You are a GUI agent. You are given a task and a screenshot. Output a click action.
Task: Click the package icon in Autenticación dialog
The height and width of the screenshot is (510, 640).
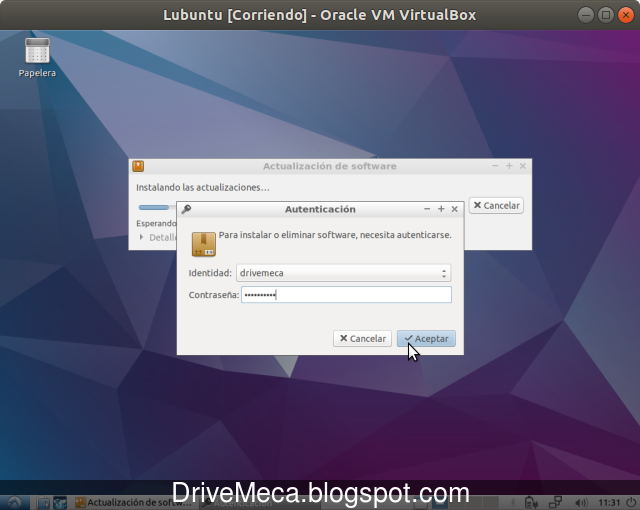point(204,244)
